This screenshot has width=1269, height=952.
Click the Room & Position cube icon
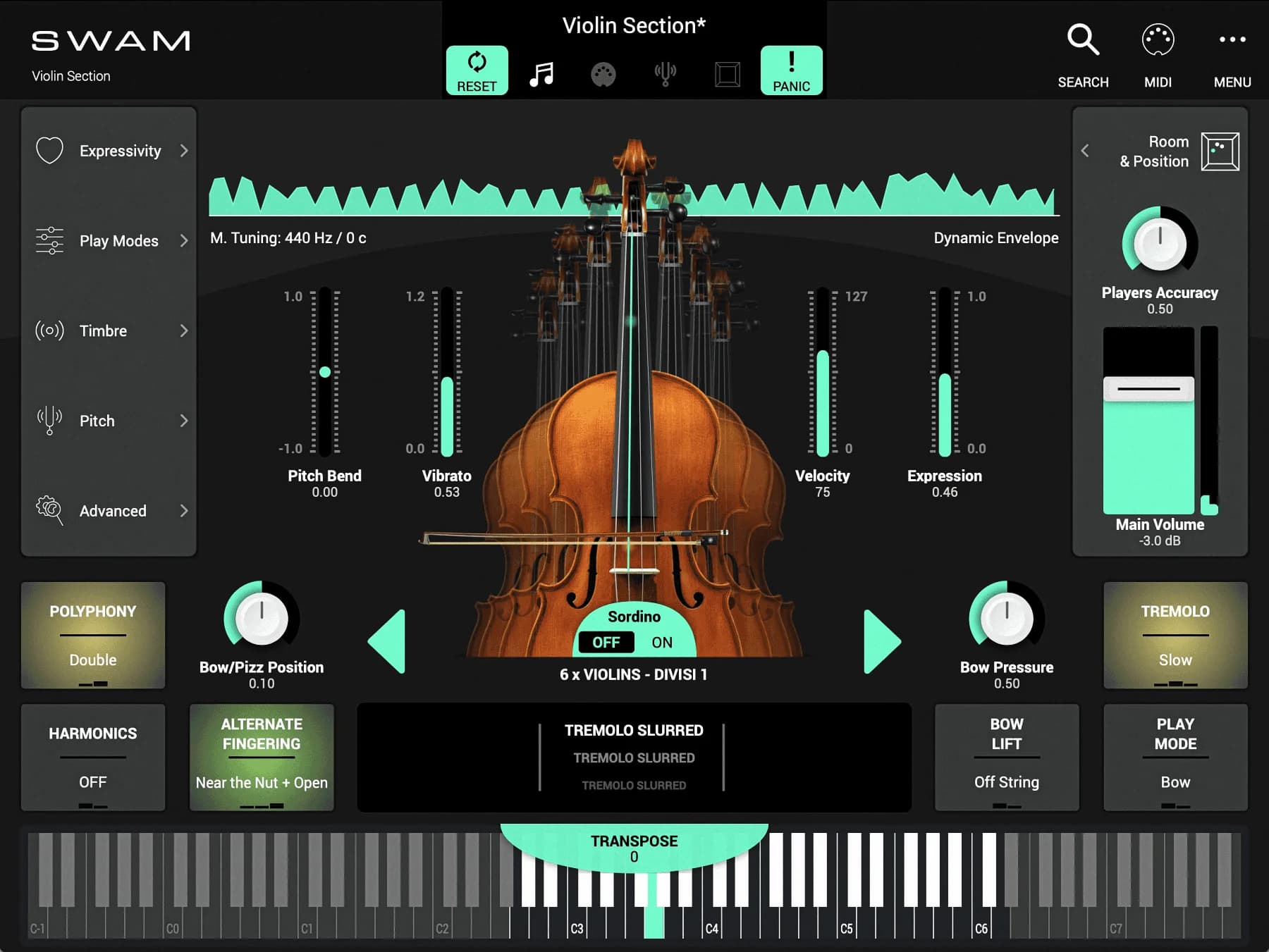1220,152
